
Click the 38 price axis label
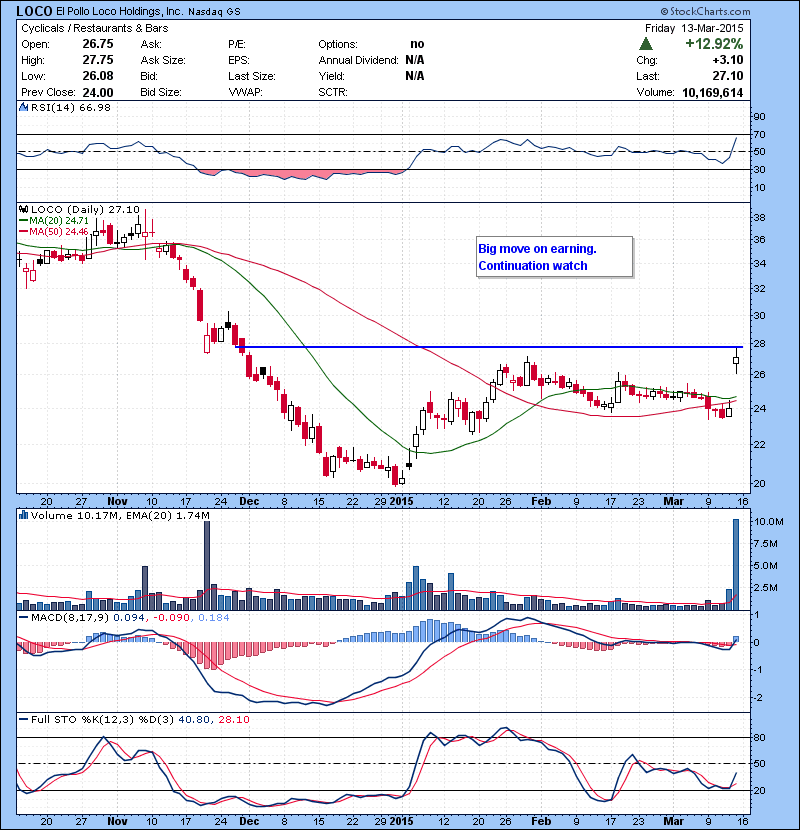[760, 218]
